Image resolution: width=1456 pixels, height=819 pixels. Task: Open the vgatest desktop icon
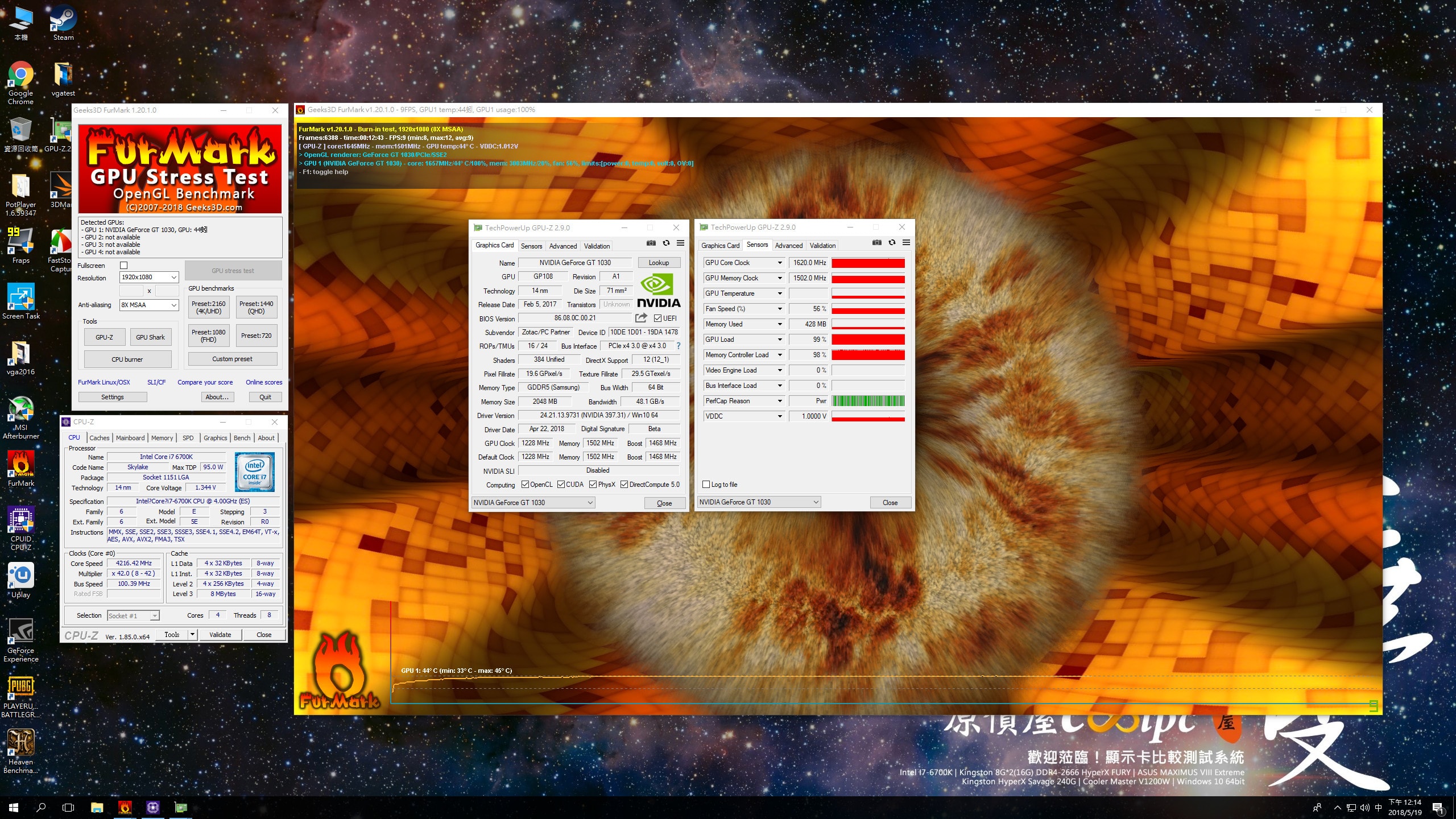(63, 78)
